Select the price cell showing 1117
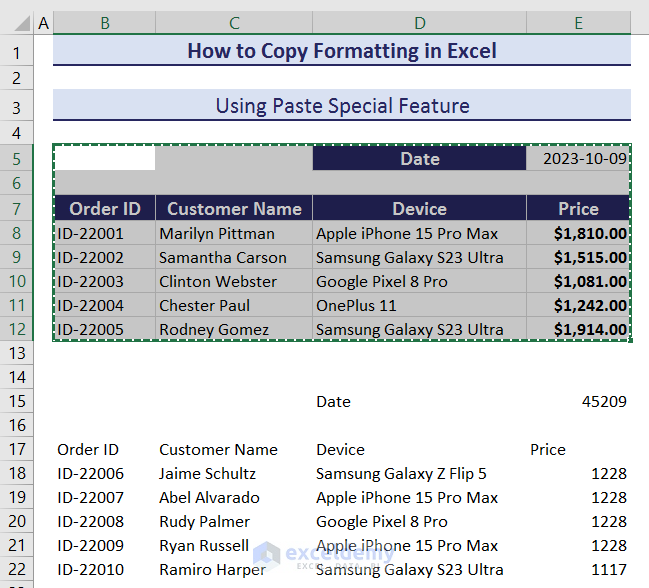Screen dimensions: 649x588 tap(578, 569)
